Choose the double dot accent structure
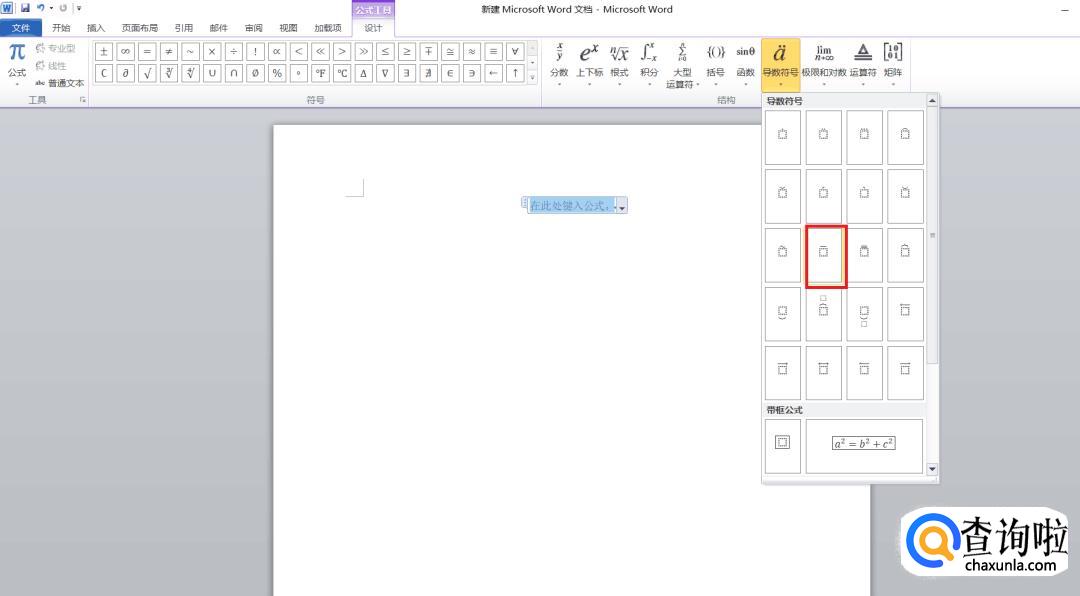This screenshot has height=596, width=1080. tap(824, 136)
